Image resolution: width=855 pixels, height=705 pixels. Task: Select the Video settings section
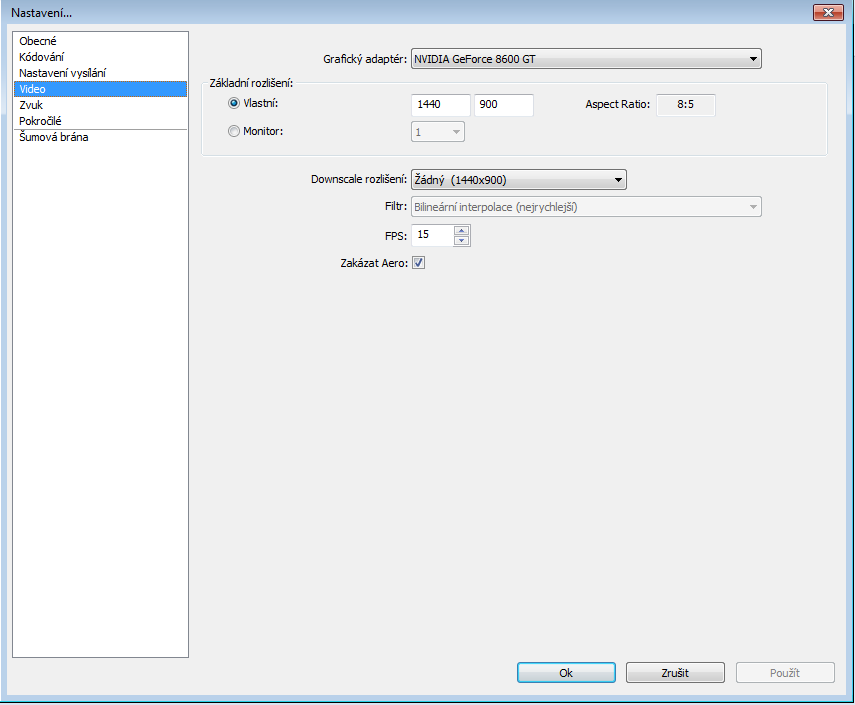click(x=100, y=89)
